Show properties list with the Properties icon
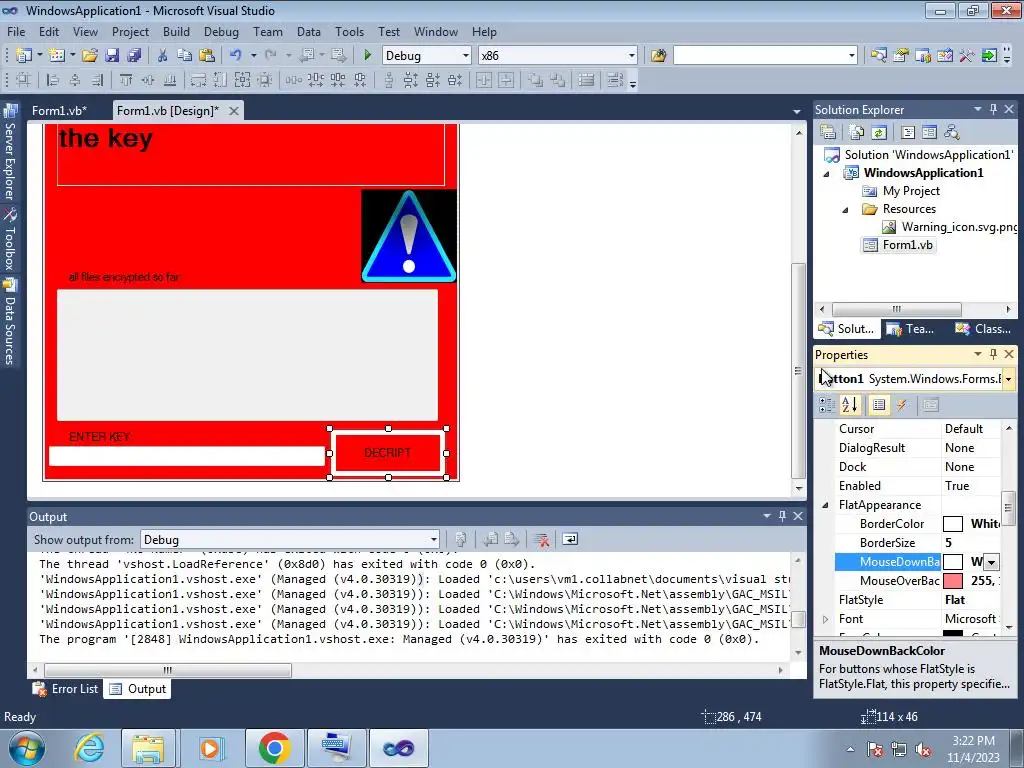 pyautogui.click(x=879, y=405)
